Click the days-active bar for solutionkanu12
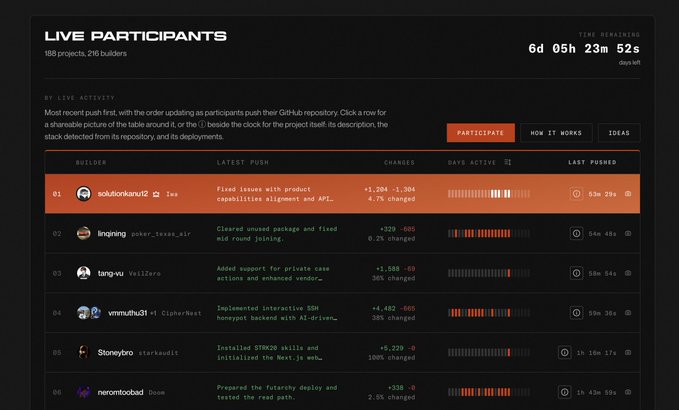Screen dimensions: 679x410 (488, 194)
